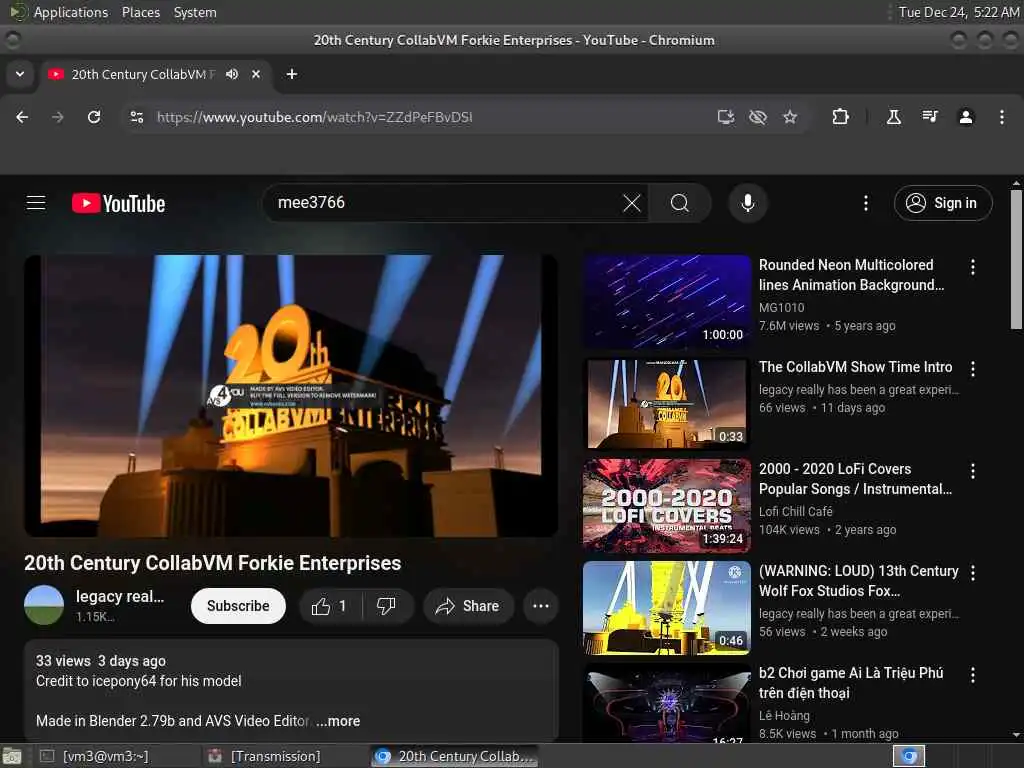The height and width of the screenshot is (768, 1024).
Task: Dislike the video with thumbs down
Action: click(x=387, y=606)
